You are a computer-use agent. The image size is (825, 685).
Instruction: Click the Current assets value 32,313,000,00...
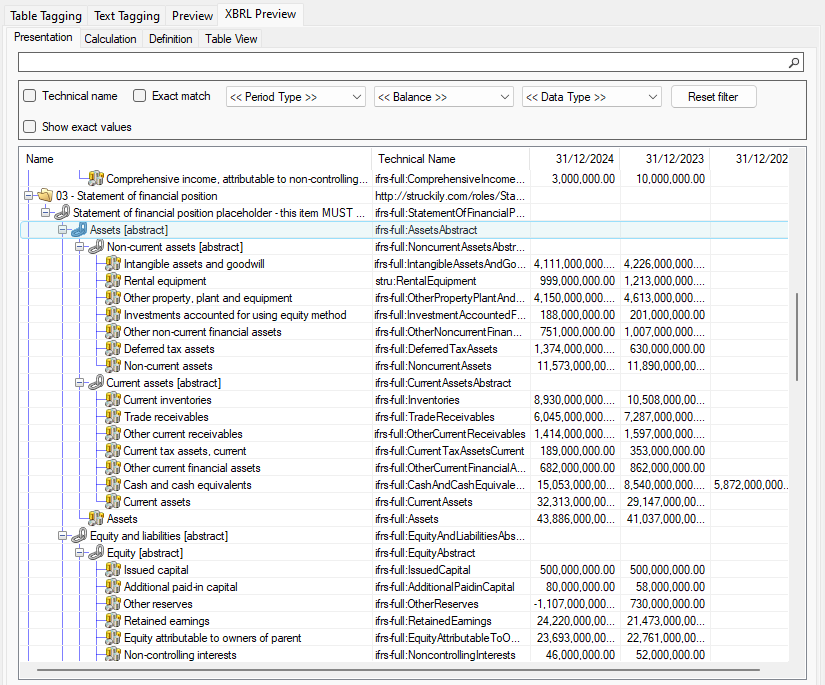tap(576, 502)
